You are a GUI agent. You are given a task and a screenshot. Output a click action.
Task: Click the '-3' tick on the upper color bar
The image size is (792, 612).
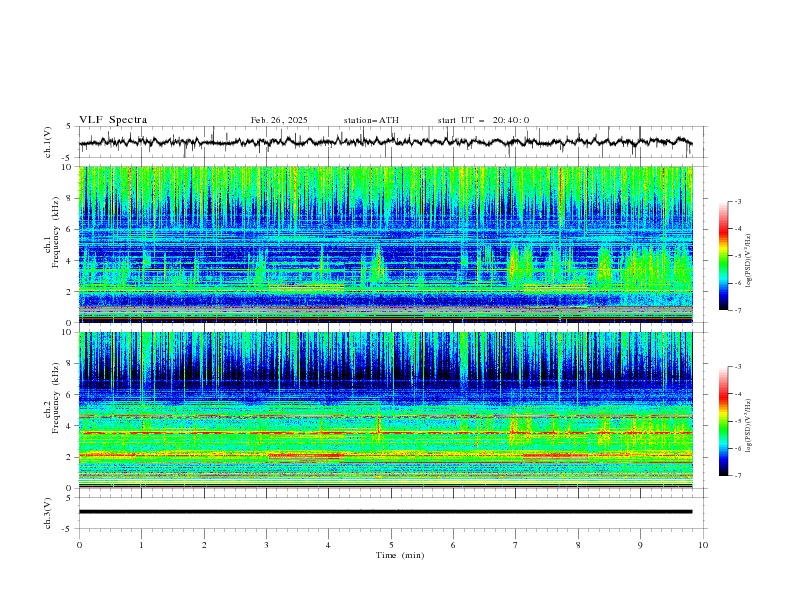click(738, 201)
